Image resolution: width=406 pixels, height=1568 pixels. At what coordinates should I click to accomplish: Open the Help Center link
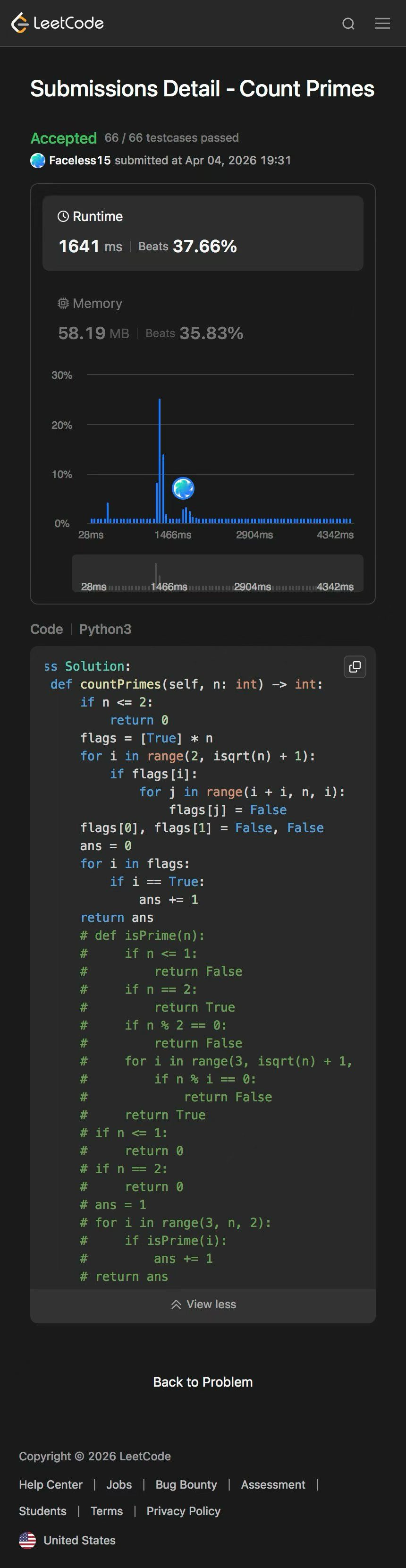click(51, 1484)
